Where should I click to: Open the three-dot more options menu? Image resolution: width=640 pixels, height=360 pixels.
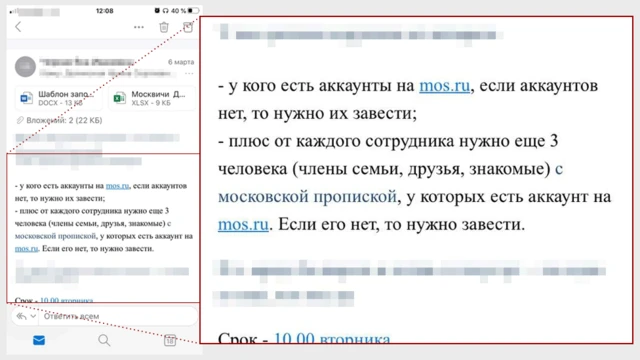[x=139, y=27]
